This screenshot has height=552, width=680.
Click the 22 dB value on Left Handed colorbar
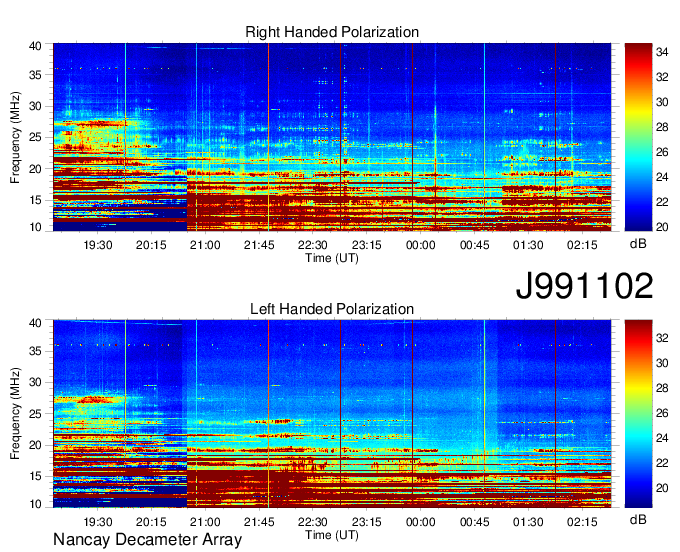click(x=662, y=463)
